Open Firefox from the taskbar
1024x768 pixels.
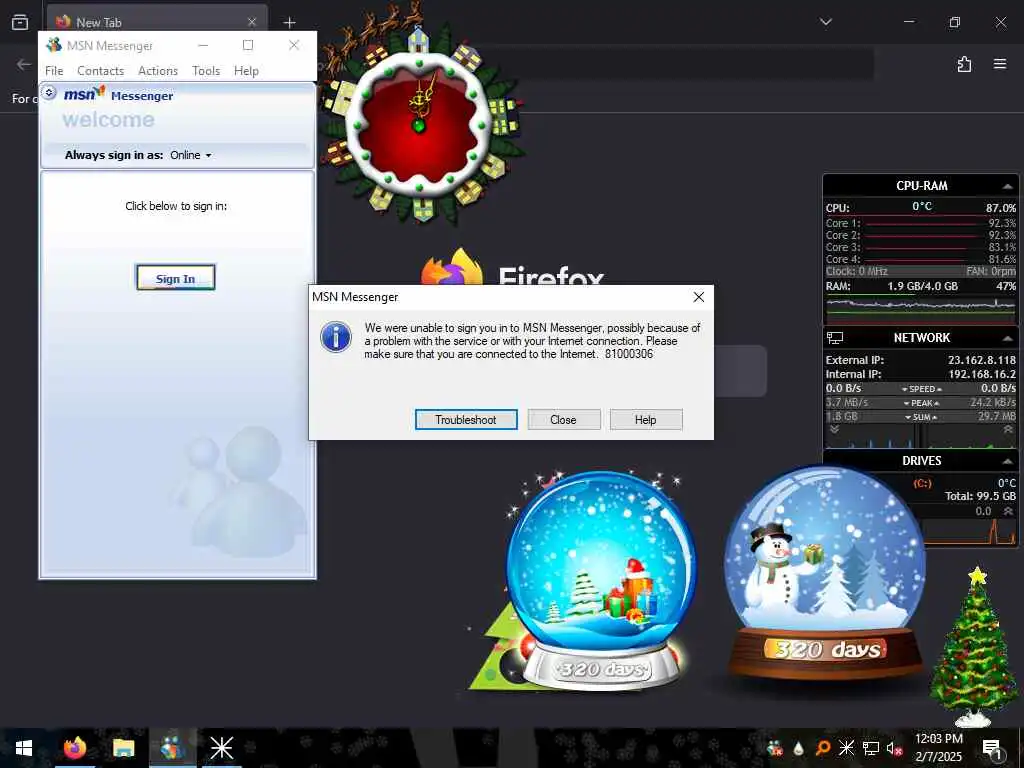tap(75, 748)
